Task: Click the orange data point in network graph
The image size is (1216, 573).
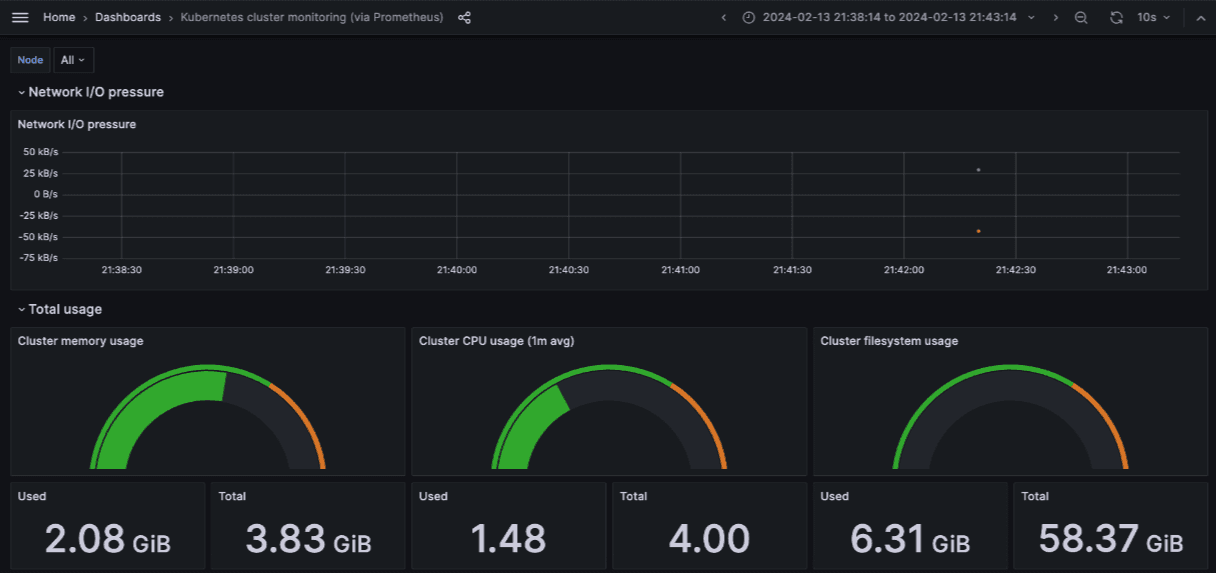Action: [x=978, y=231]
